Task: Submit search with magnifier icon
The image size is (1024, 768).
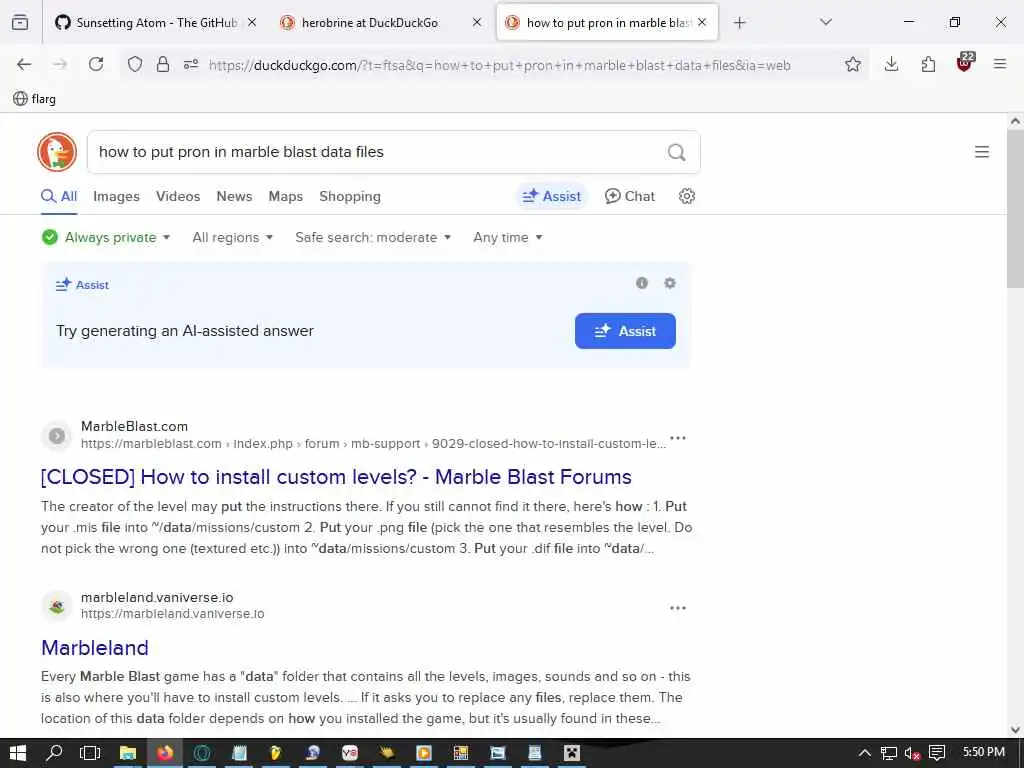Action: click(x=677, y=152)
